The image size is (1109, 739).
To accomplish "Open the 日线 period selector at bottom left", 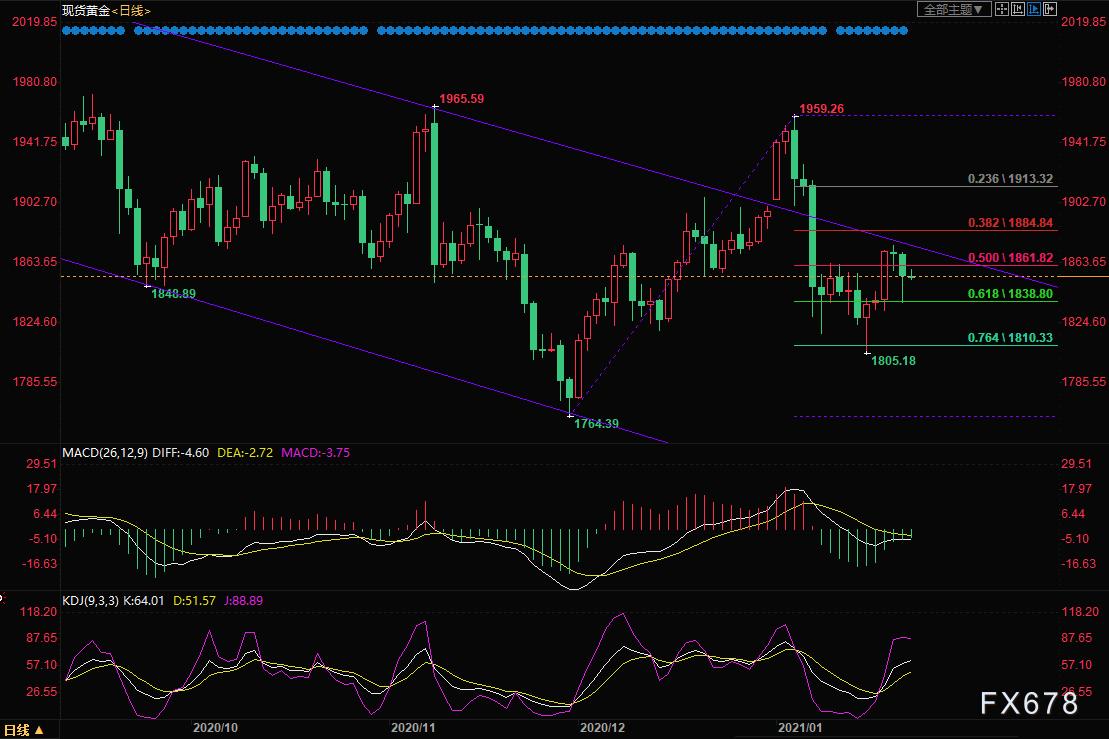I will coord(24,730).
